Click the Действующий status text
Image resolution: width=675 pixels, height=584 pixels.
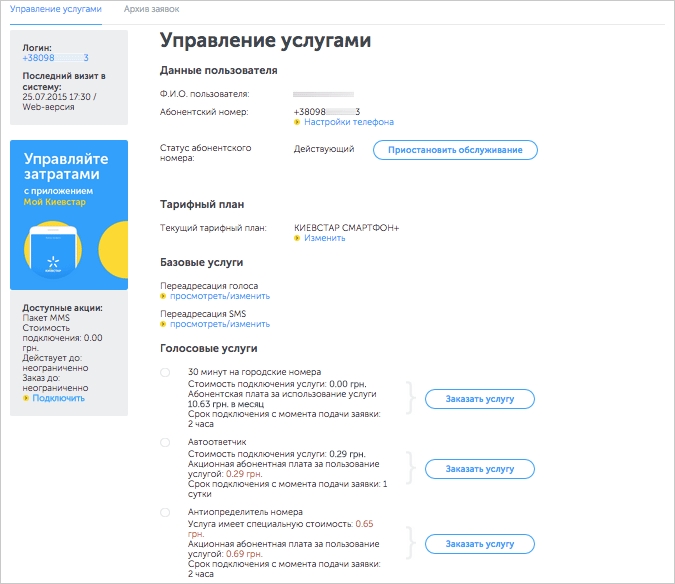tap(324, 149)
